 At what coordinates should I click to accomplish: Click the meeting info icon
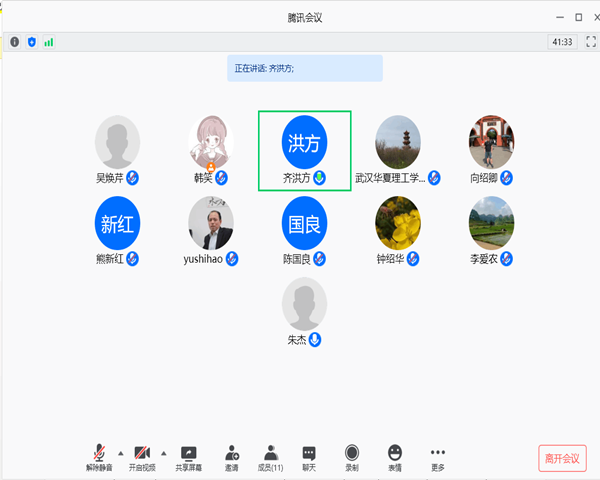coord(14,42)
